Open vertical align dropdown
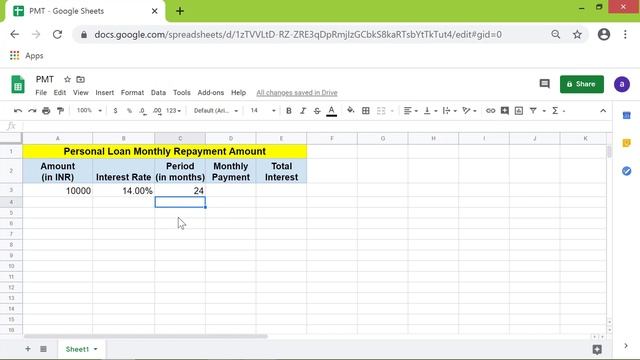Viewport: 640px width, 360px height. click(x=430, y=111)
